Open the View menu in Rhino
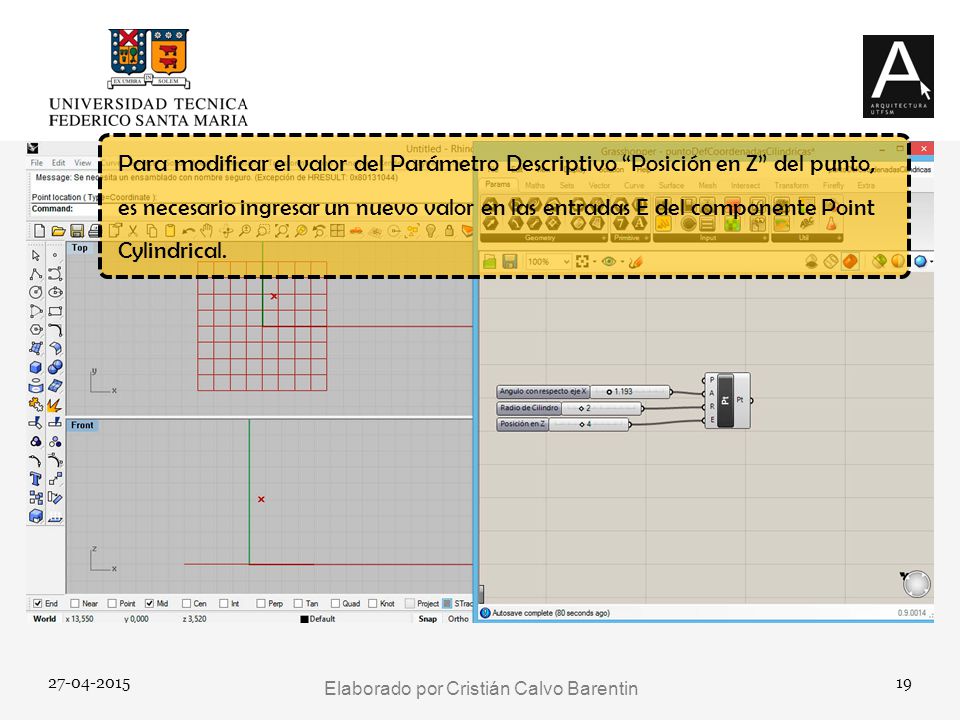960x720 pixels. [x=83, y=163]
